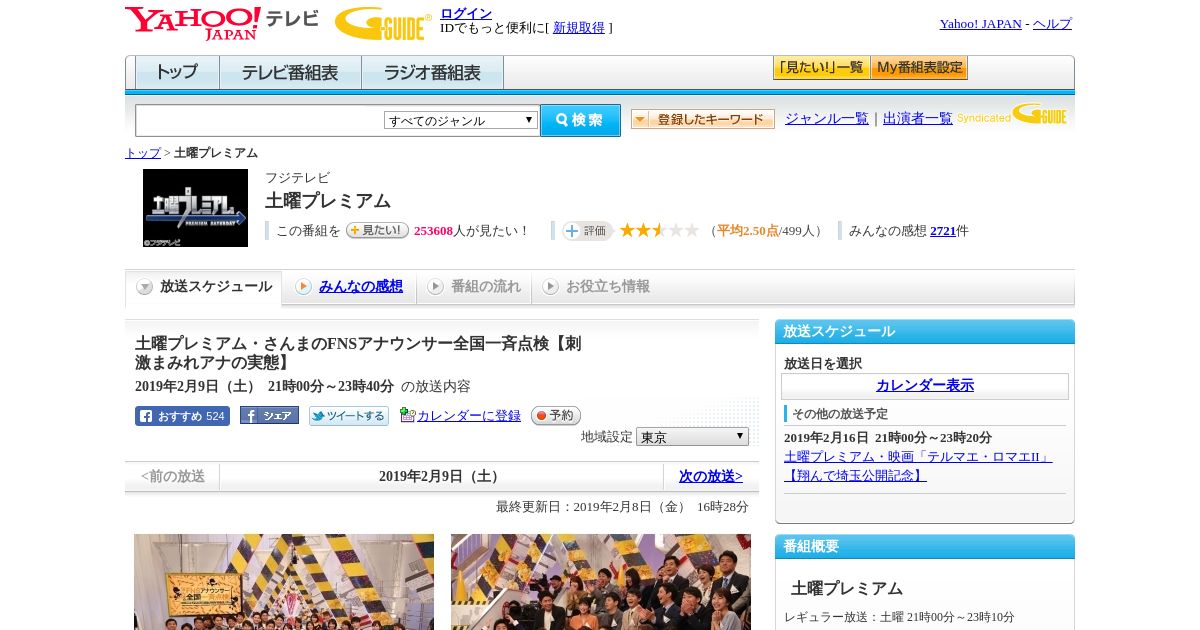Click the G-GUIDE logo in header

[383, 23]
